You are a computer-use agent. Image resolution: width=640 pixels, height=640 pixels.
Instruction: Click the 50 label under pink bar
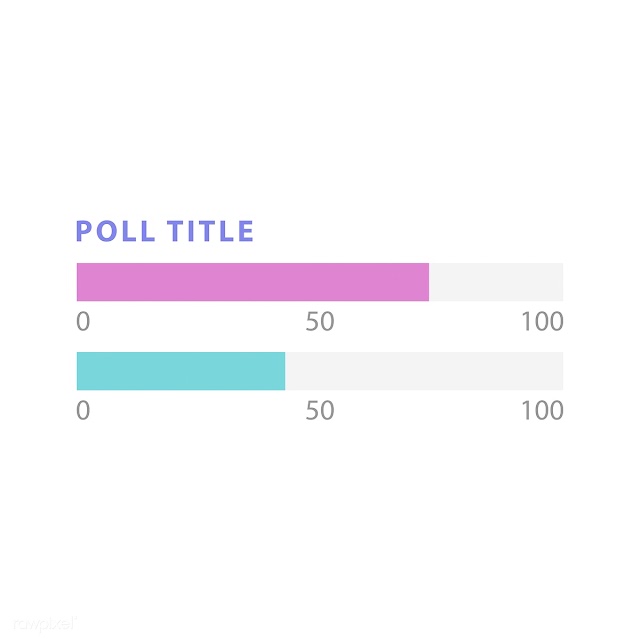point(320,321)
